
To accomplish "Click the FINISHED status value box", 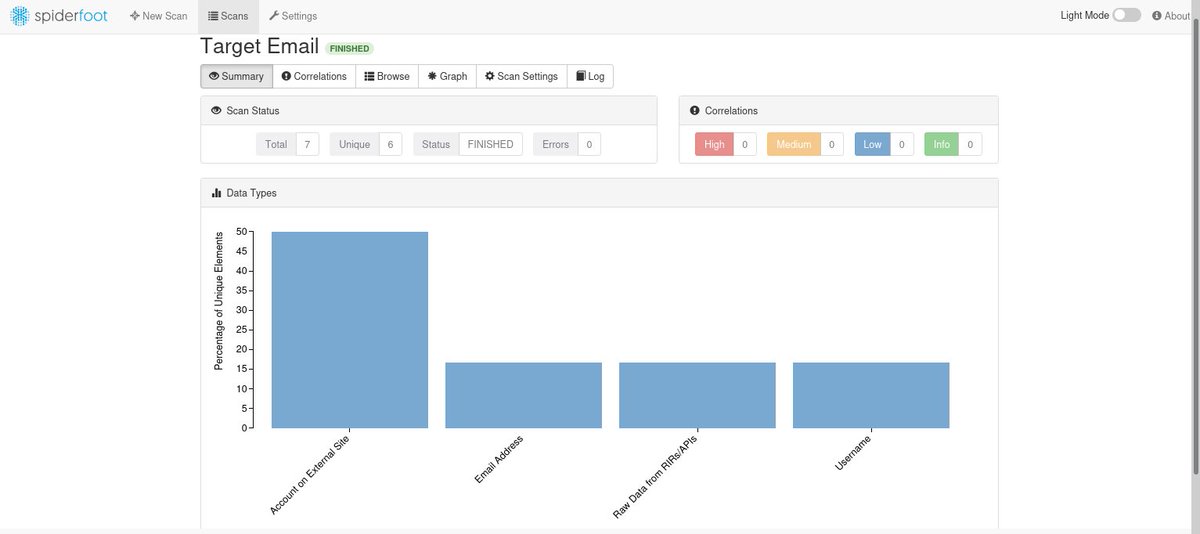I will [x=490, y=144].
